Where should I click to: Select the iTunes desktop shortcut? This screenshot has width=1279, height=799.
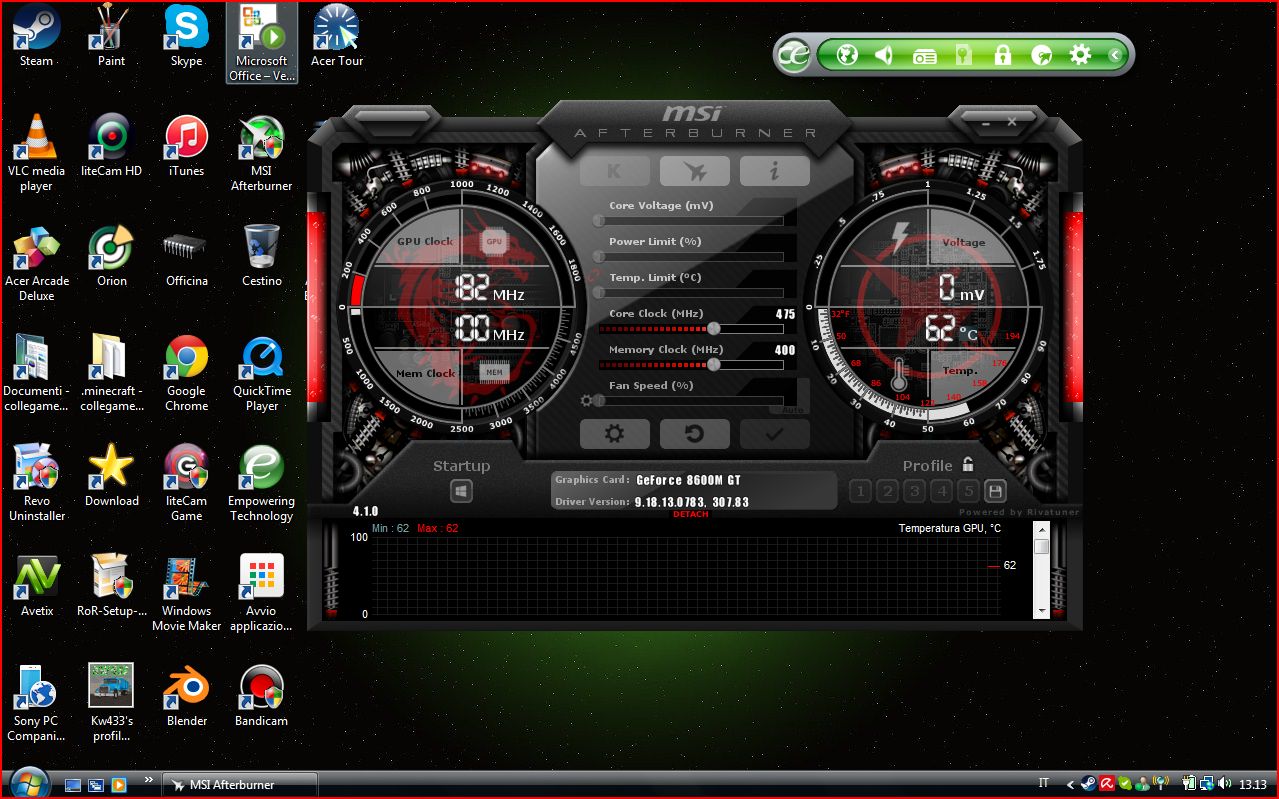click(x=186, y=146)
